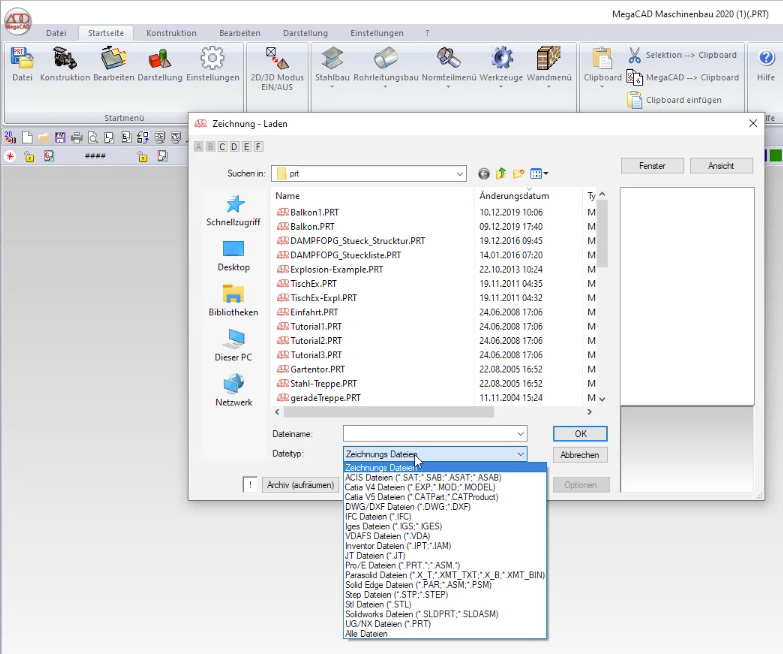Click the Normteilmenü screws icon
Viewport: 783px width, 654px height.
click(447, 59)
